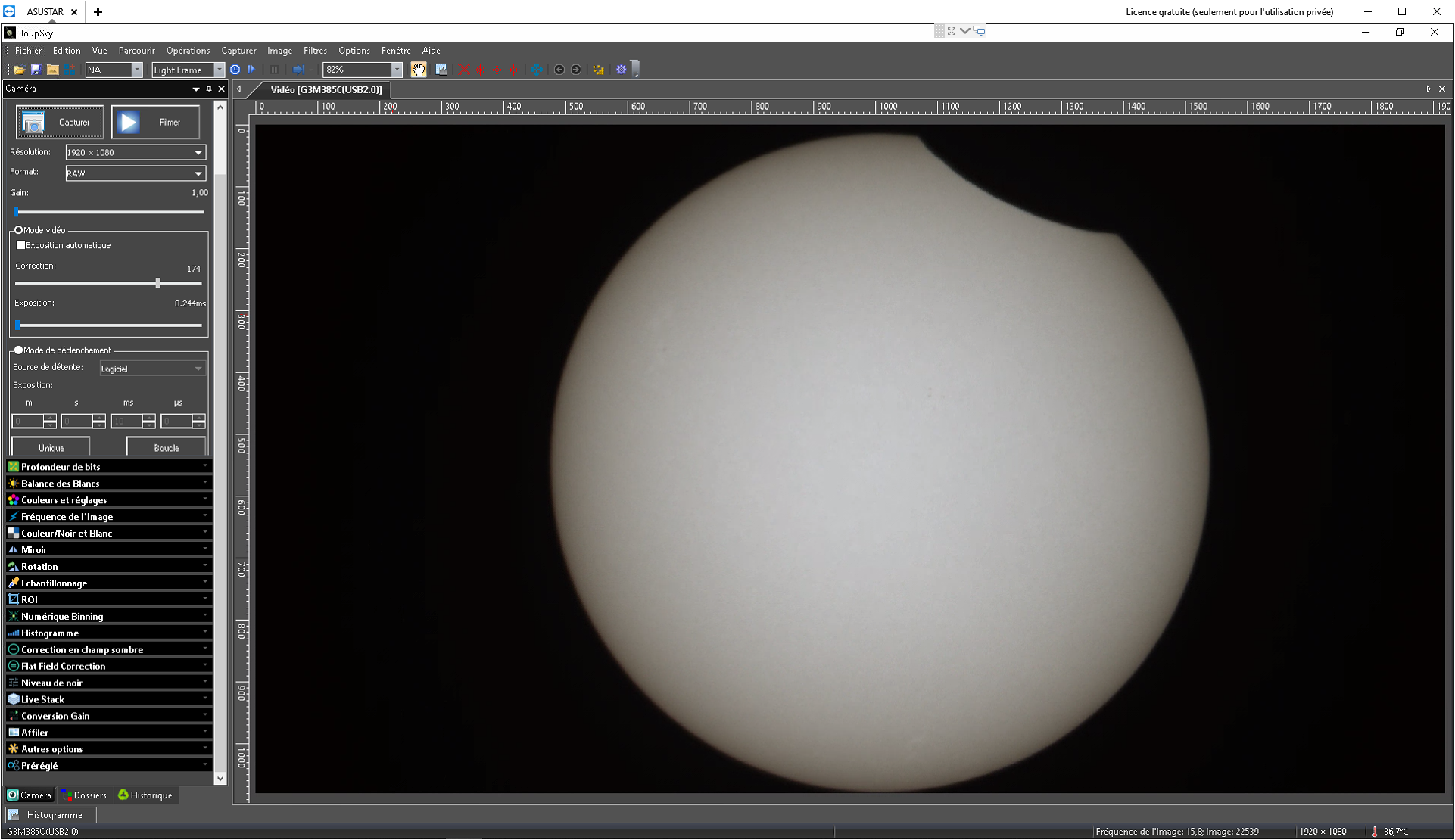Expand the Miroir section
Screen dimensions: 1455x840
[x=109, y=549]
